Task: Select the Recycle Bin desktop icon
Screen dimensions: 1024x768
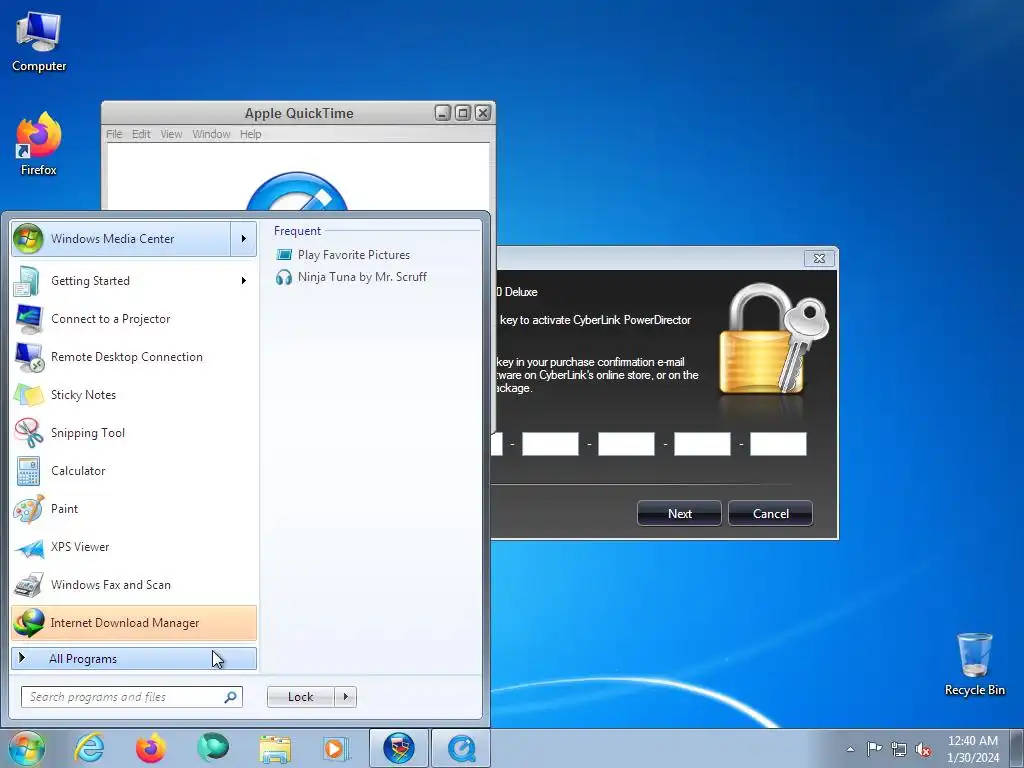Action: click(974, 664)
